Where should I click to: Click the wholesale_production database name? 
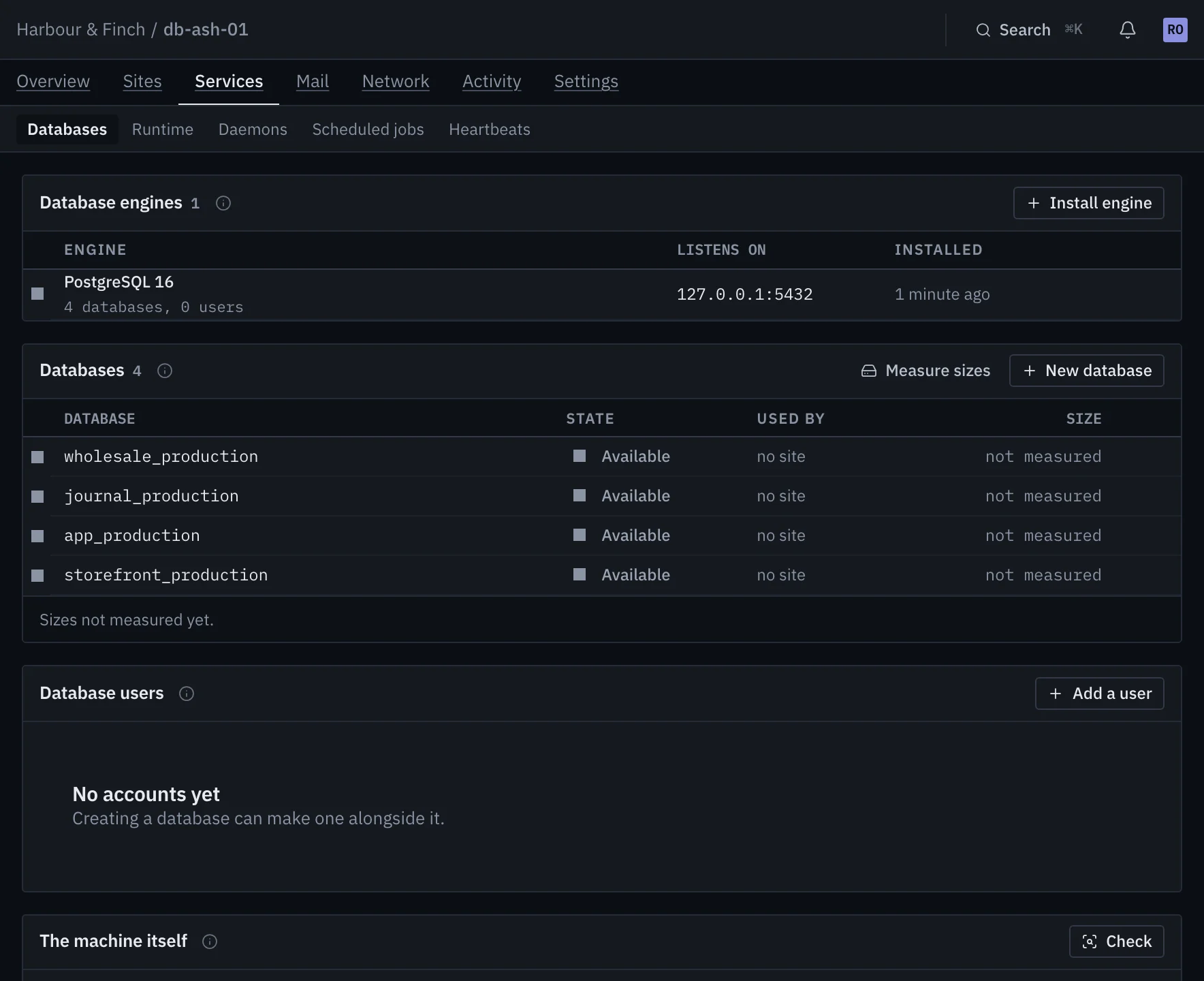coord(161,456)
